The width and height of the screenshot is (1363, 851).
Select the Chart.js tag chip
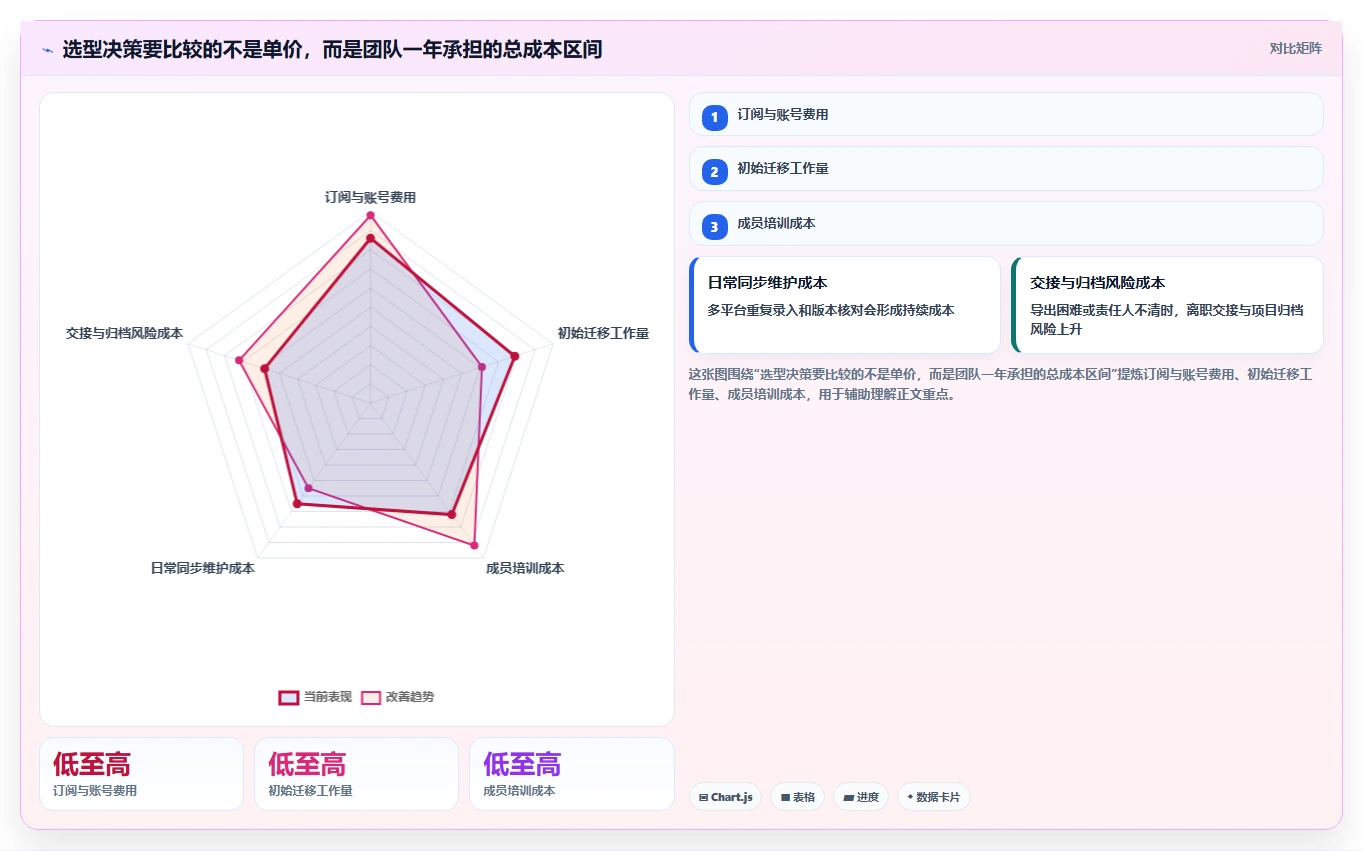pyautogui.click(x=725, y=797)
